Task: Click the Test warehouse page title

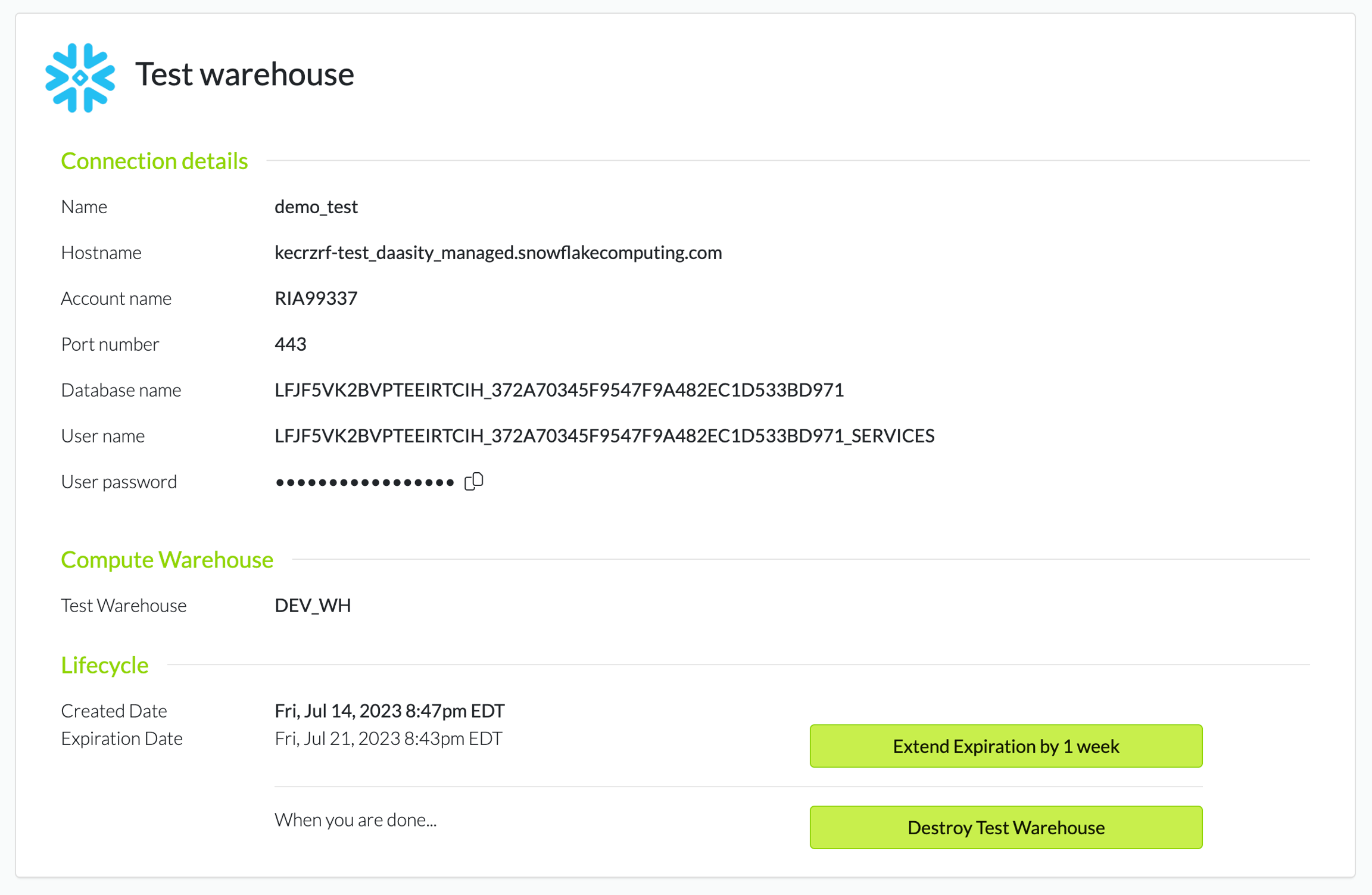Action: [x=244, y=74]
